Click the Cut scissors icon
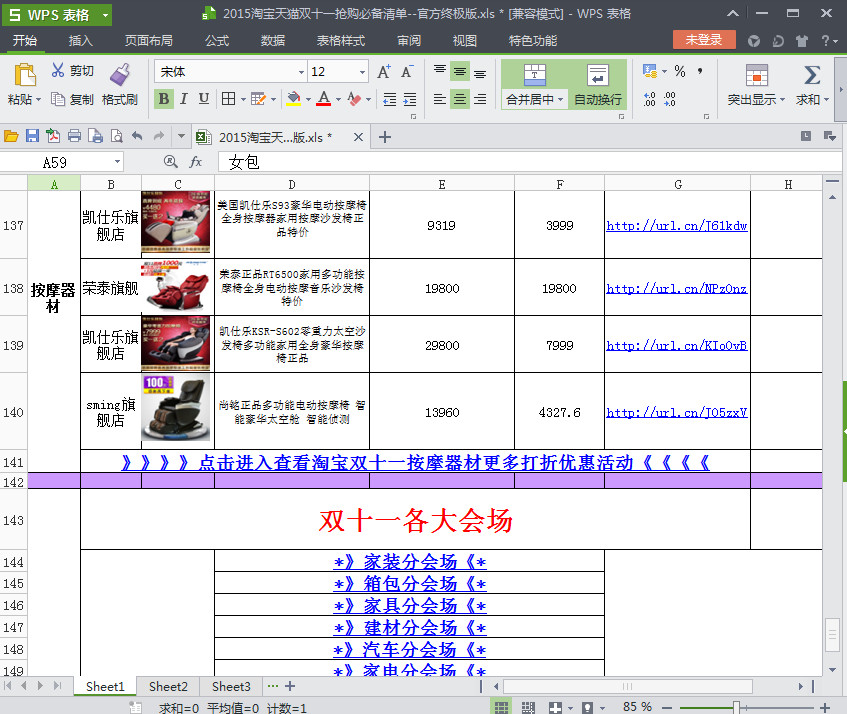Image resolution: width=847 pixels, height=714 pixels. pyautogui.click(x=58, y=70)
